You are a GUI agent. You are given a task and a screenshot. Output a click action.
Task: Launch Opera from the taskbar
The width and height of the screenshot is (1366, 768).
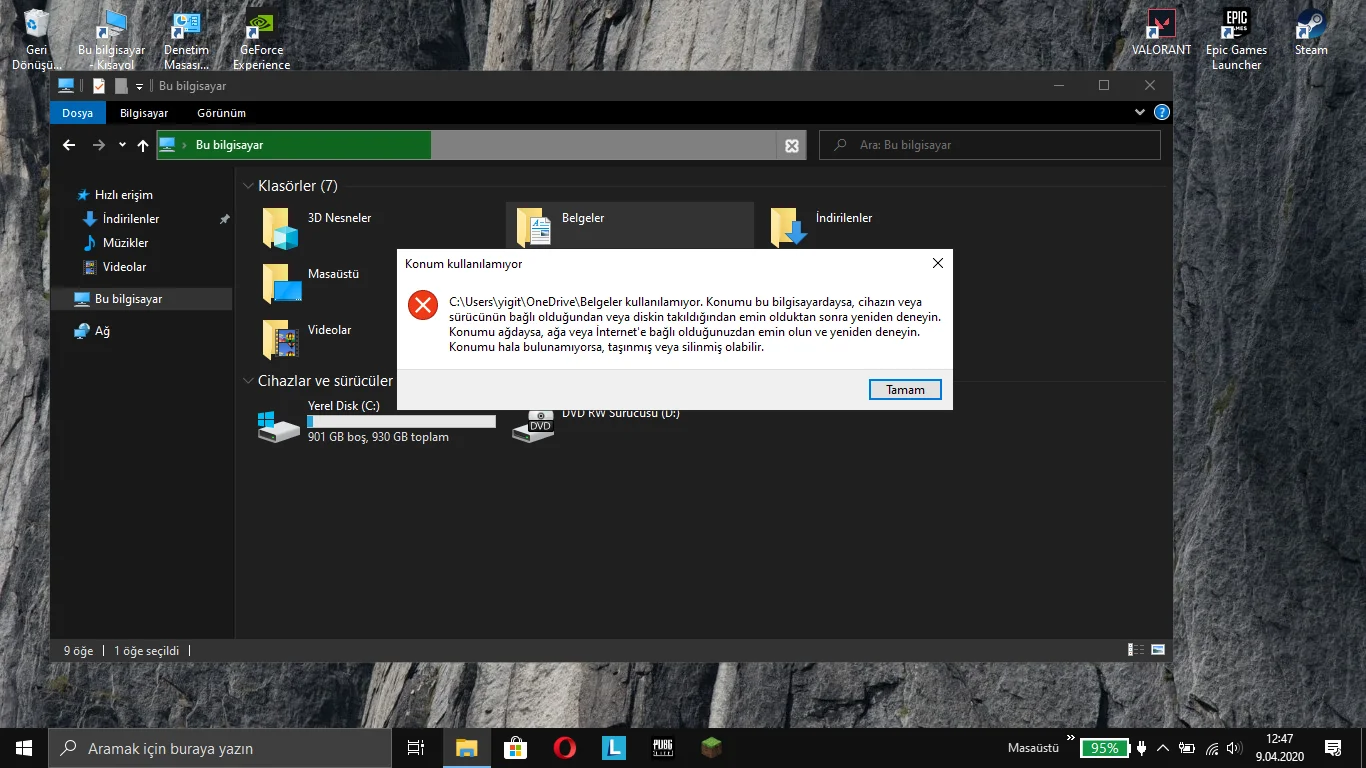pos(565,748)
